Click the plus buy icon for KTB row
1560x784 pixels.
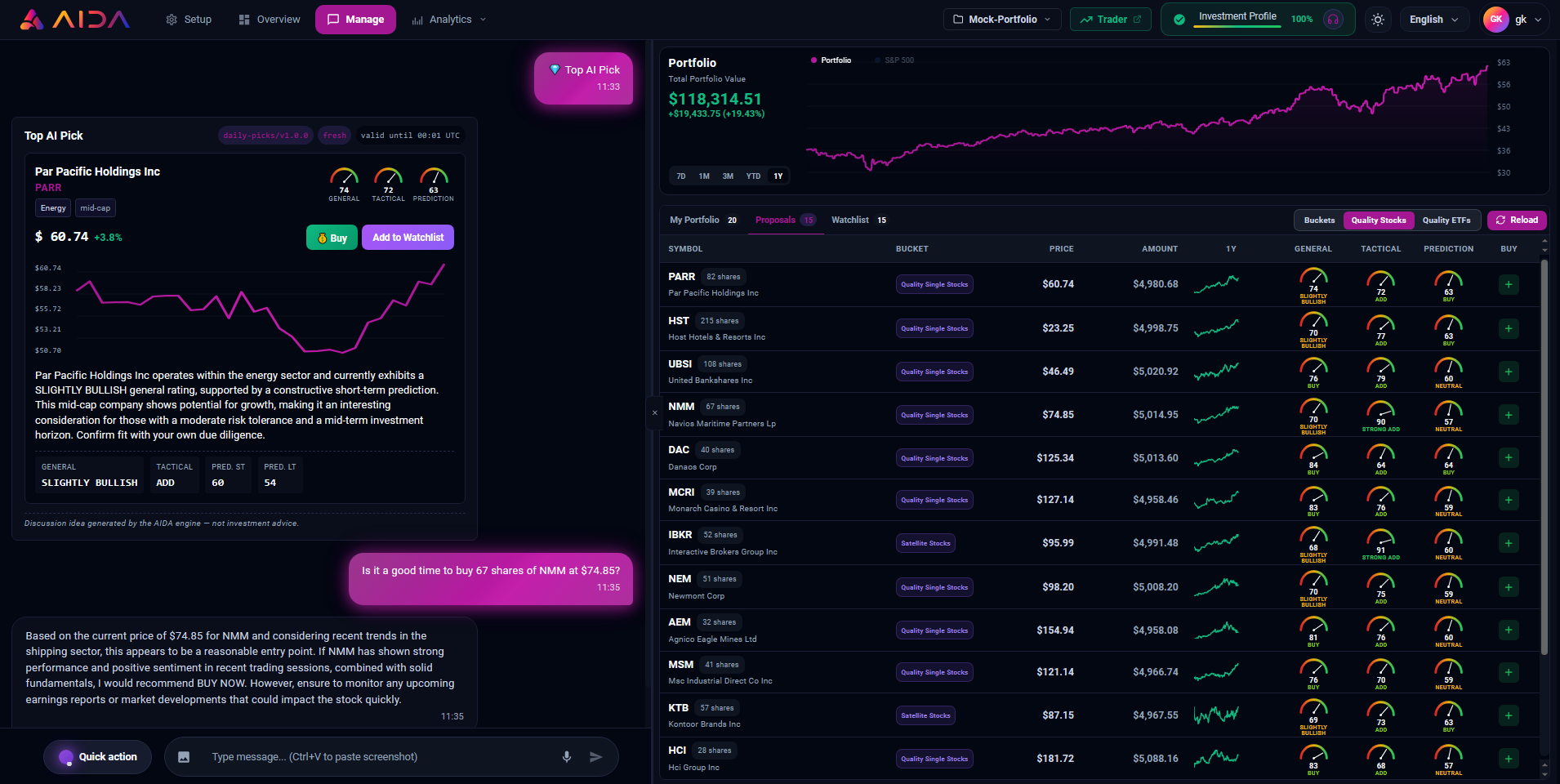(1509, 715)
